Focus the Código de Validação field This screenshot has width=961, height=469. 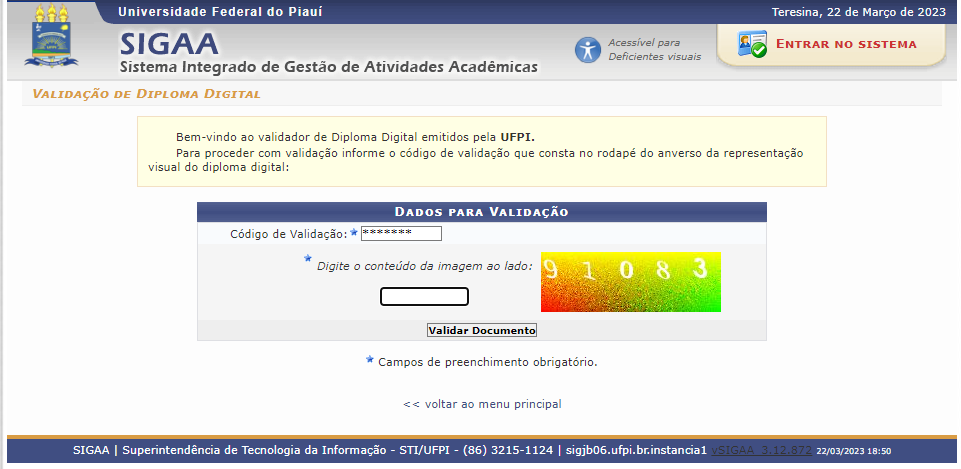tap(401, 234)
